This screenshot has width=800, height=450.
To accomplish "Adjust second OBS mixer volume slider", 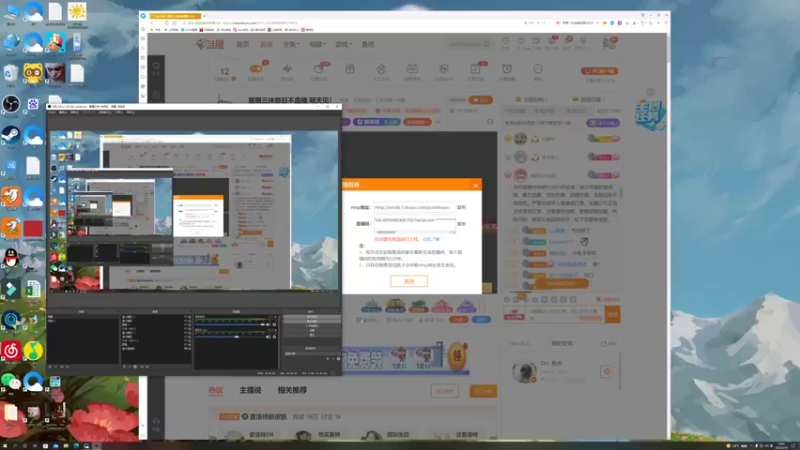I will (231, 337).
